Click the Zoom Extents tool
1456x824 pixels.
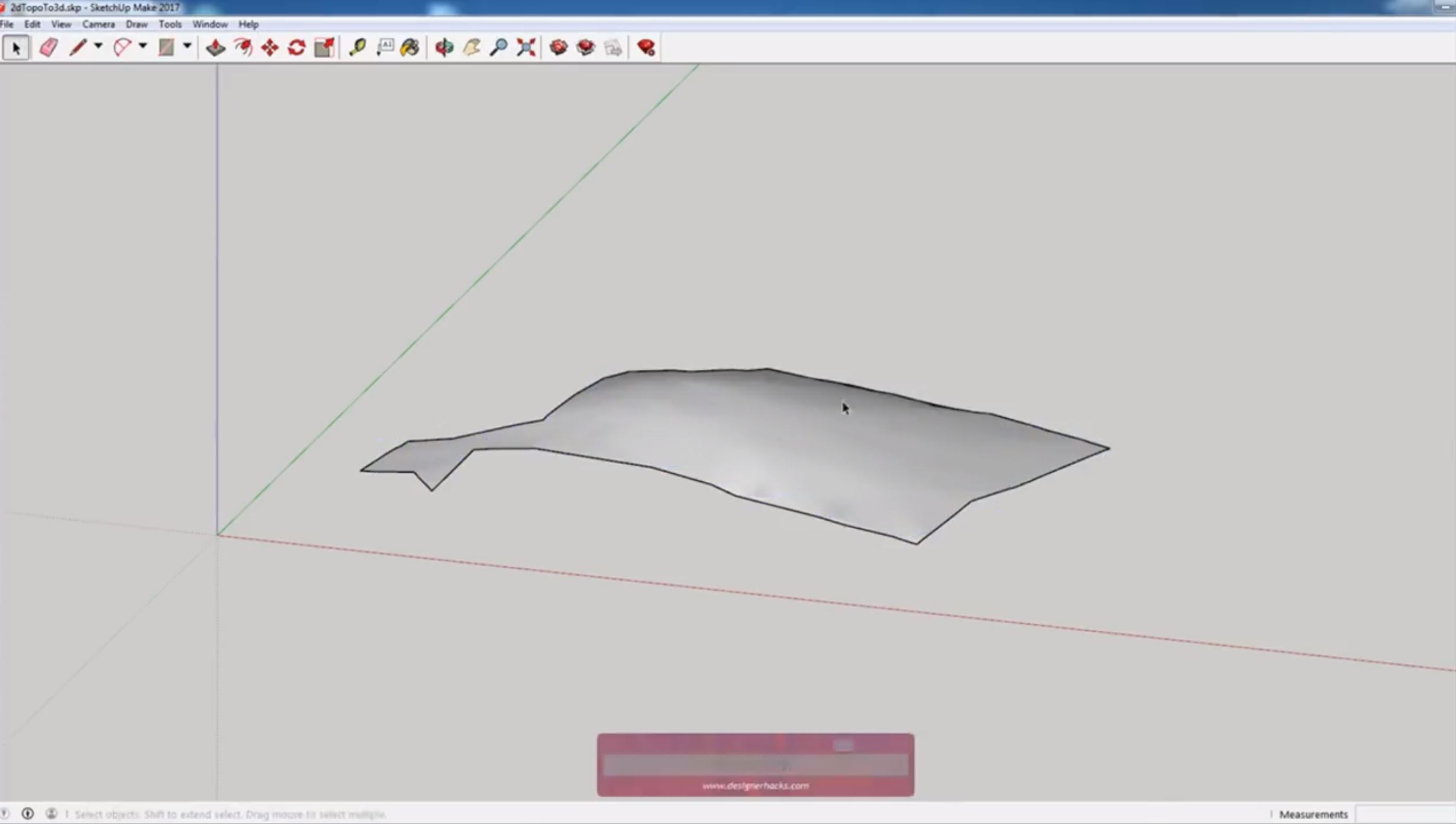526,48
